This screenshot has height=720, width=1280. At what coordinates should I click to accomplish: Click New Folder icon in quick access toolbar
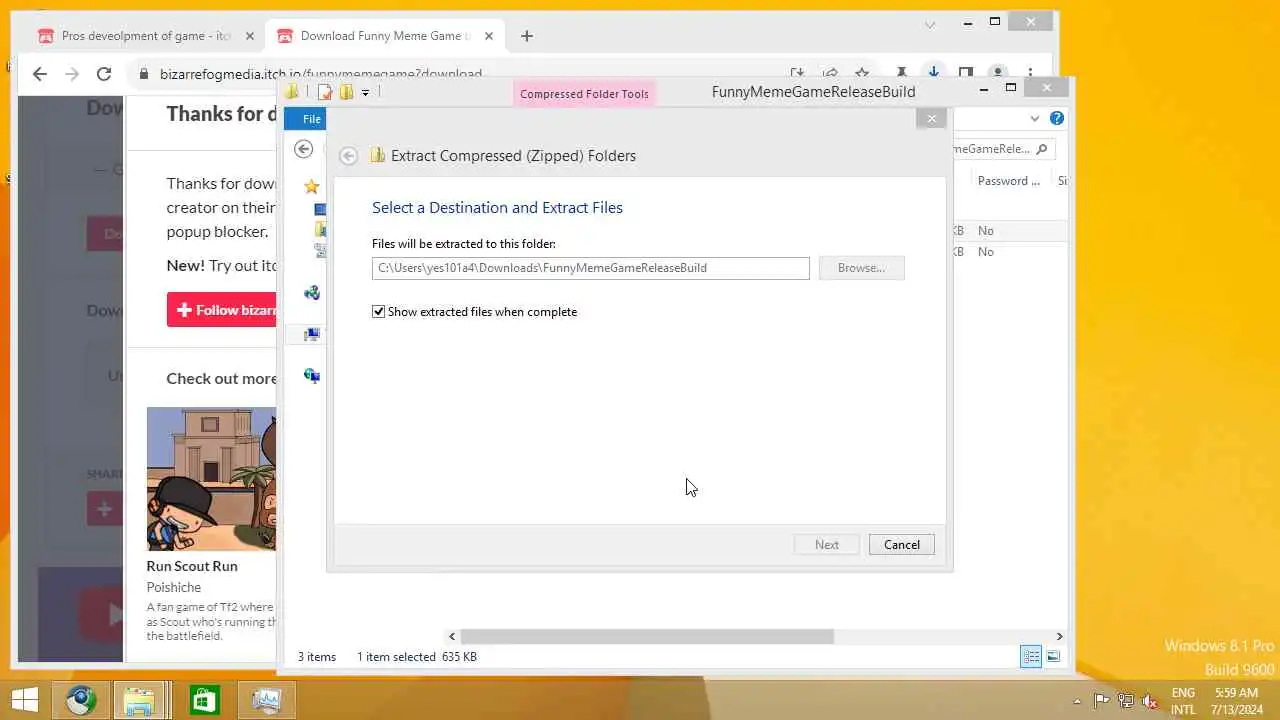(346, 92)
